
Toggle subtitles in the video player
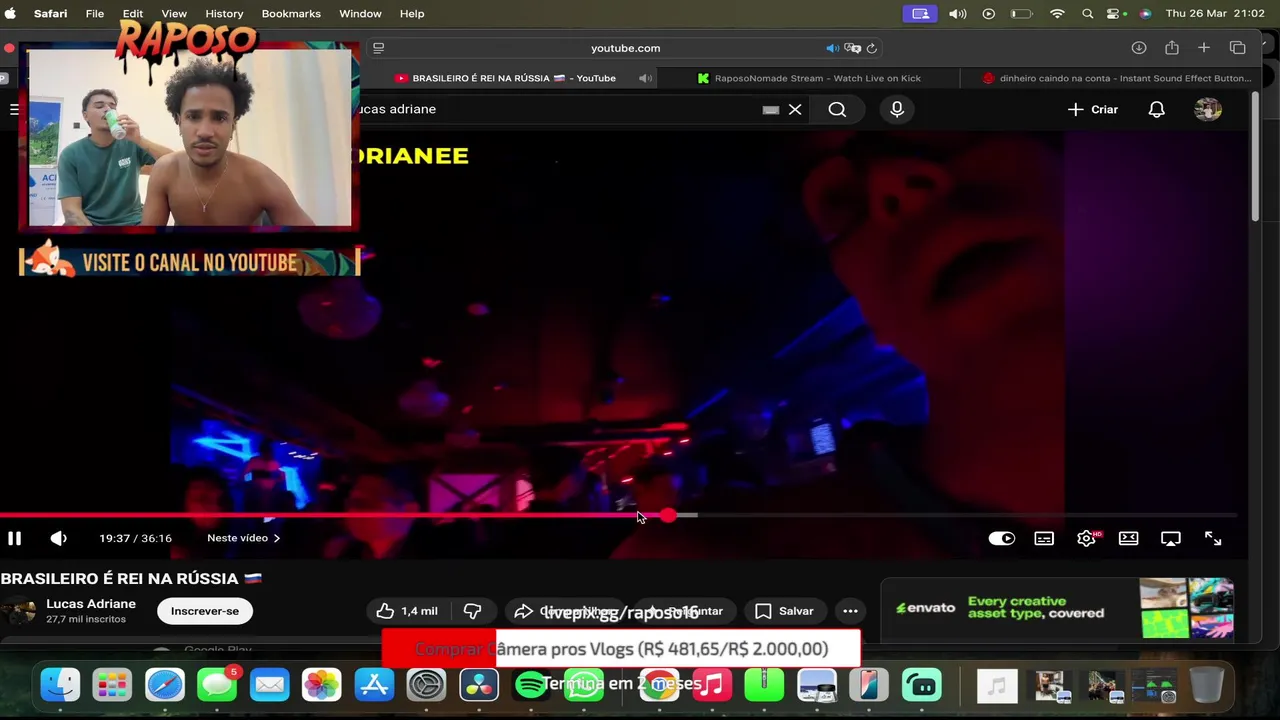click(1044, 538)
